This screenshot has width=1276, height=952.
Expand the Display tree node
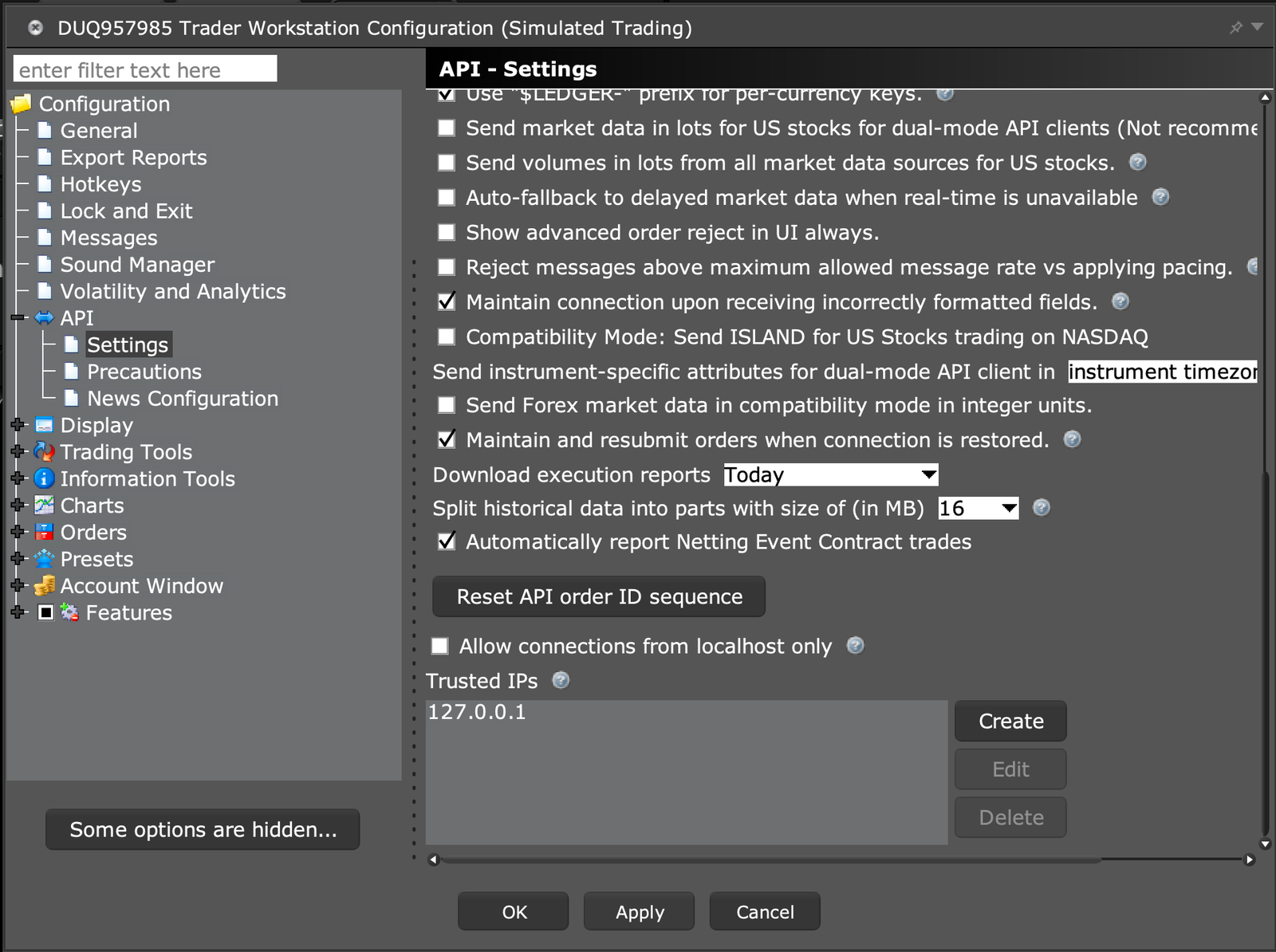pyautogui.click(x=18, y=425)
